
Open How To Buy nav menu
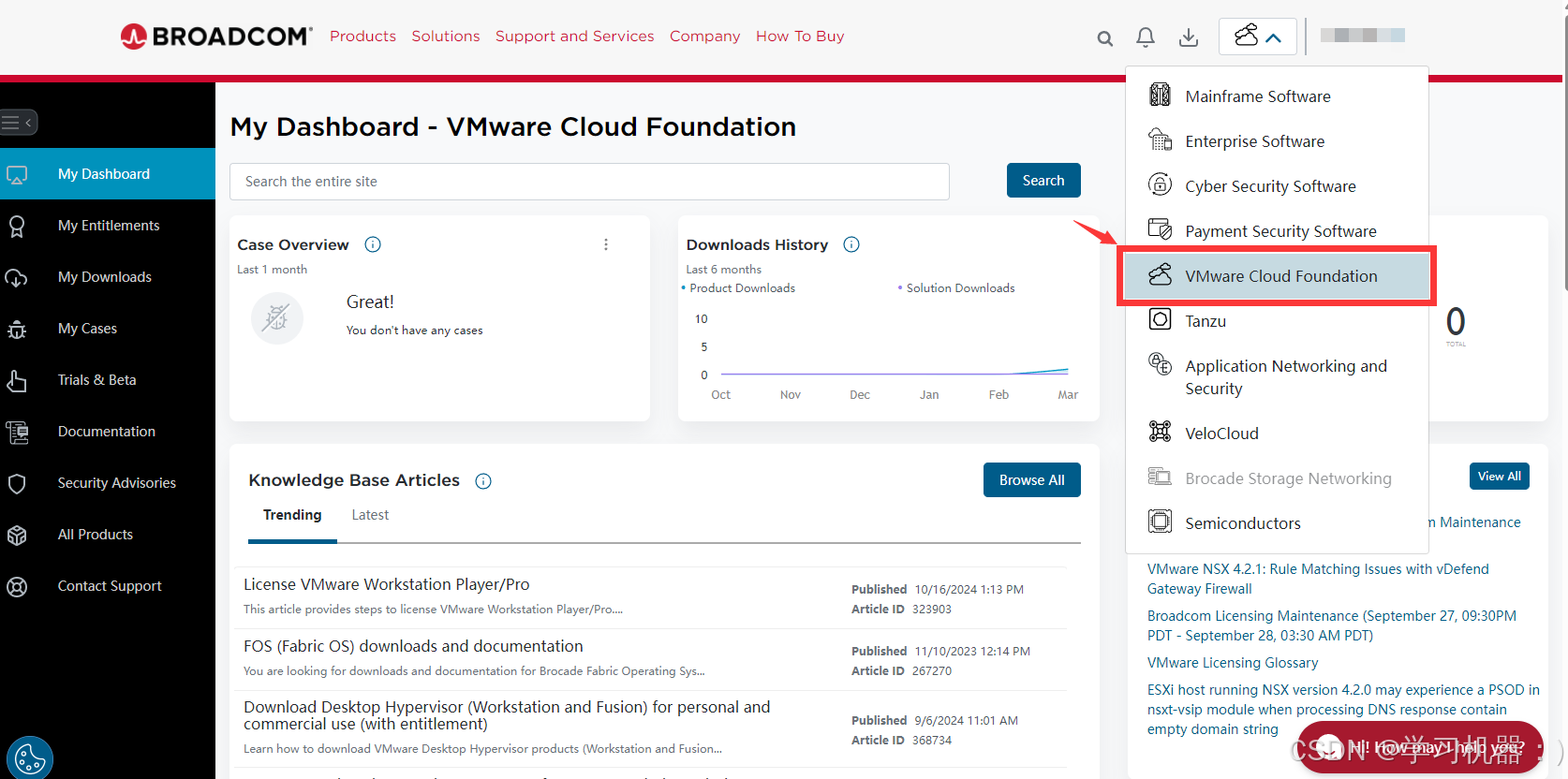800,37
